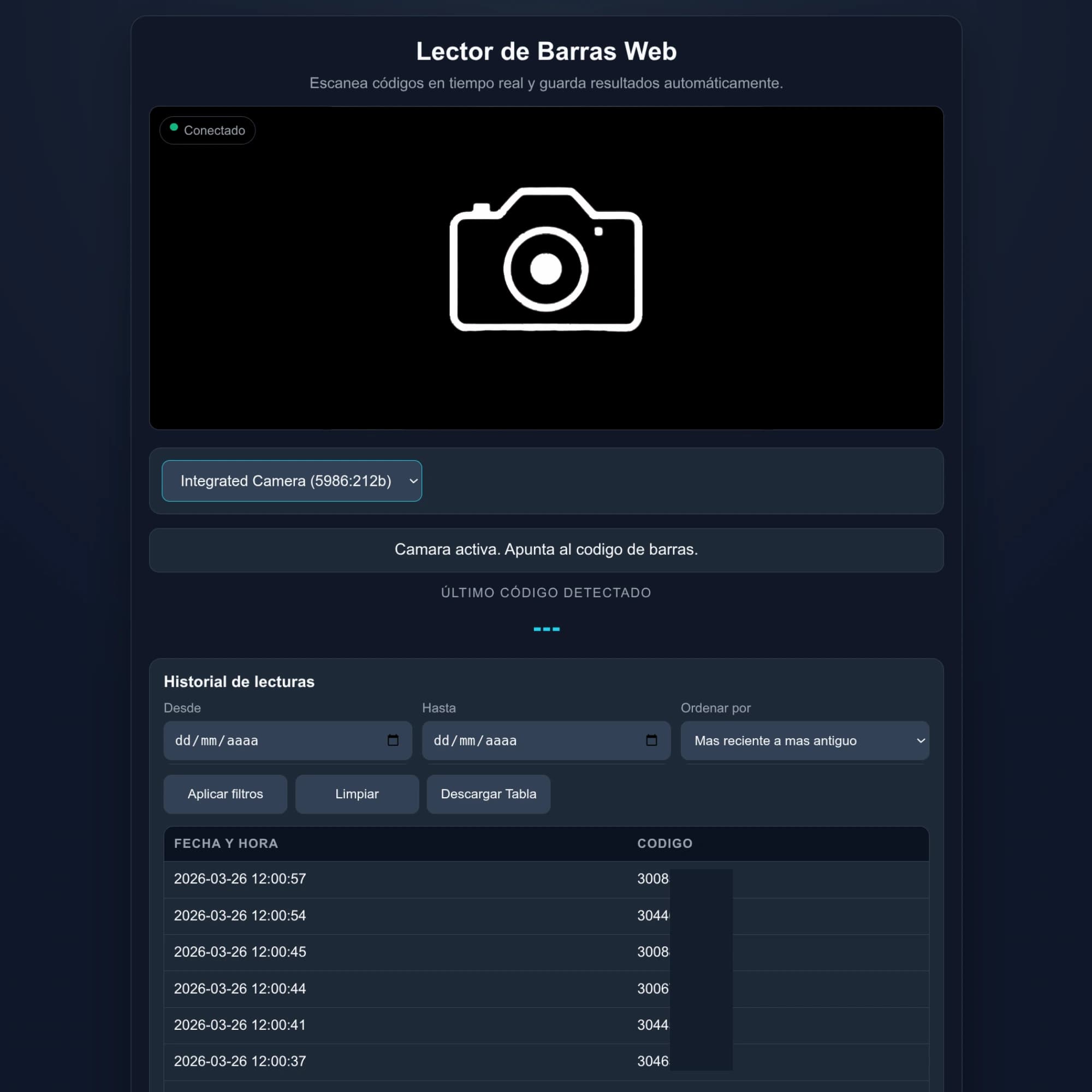Click the FECHA Y HORA column header
The image size is (1092, 1092).
point(226,844)
